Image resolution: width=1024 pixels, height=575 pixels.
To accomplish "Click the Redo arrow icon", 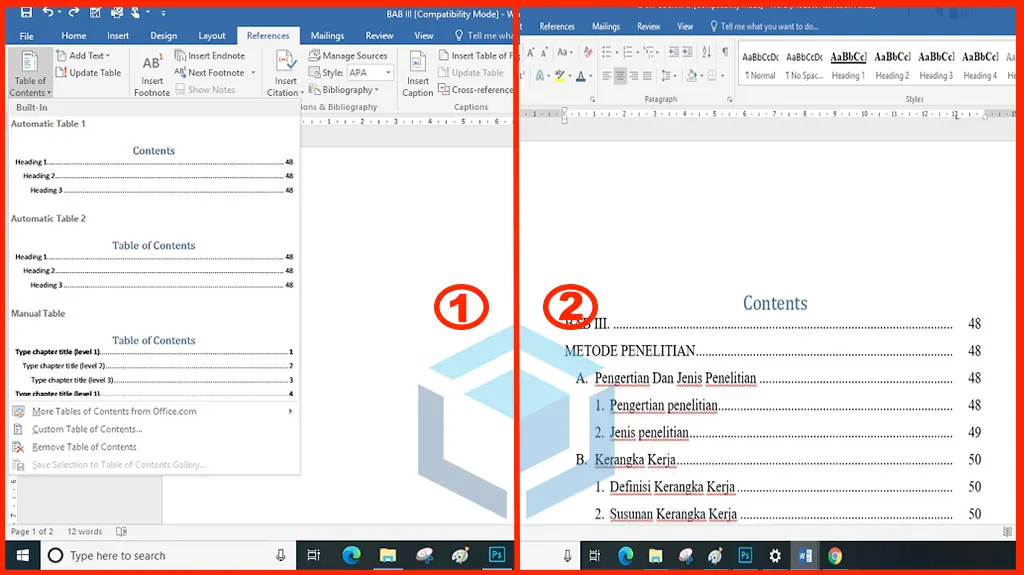I will click(74, 12).
